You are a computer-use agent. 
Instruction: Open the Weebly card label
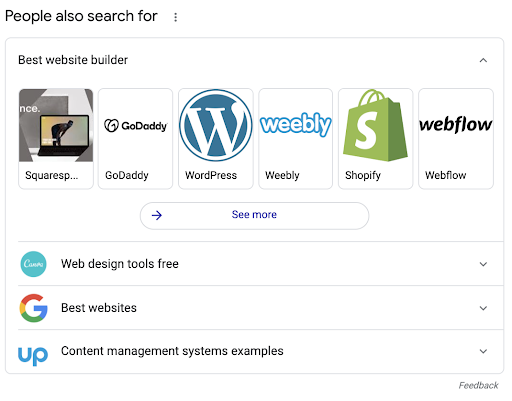[282, 175]
